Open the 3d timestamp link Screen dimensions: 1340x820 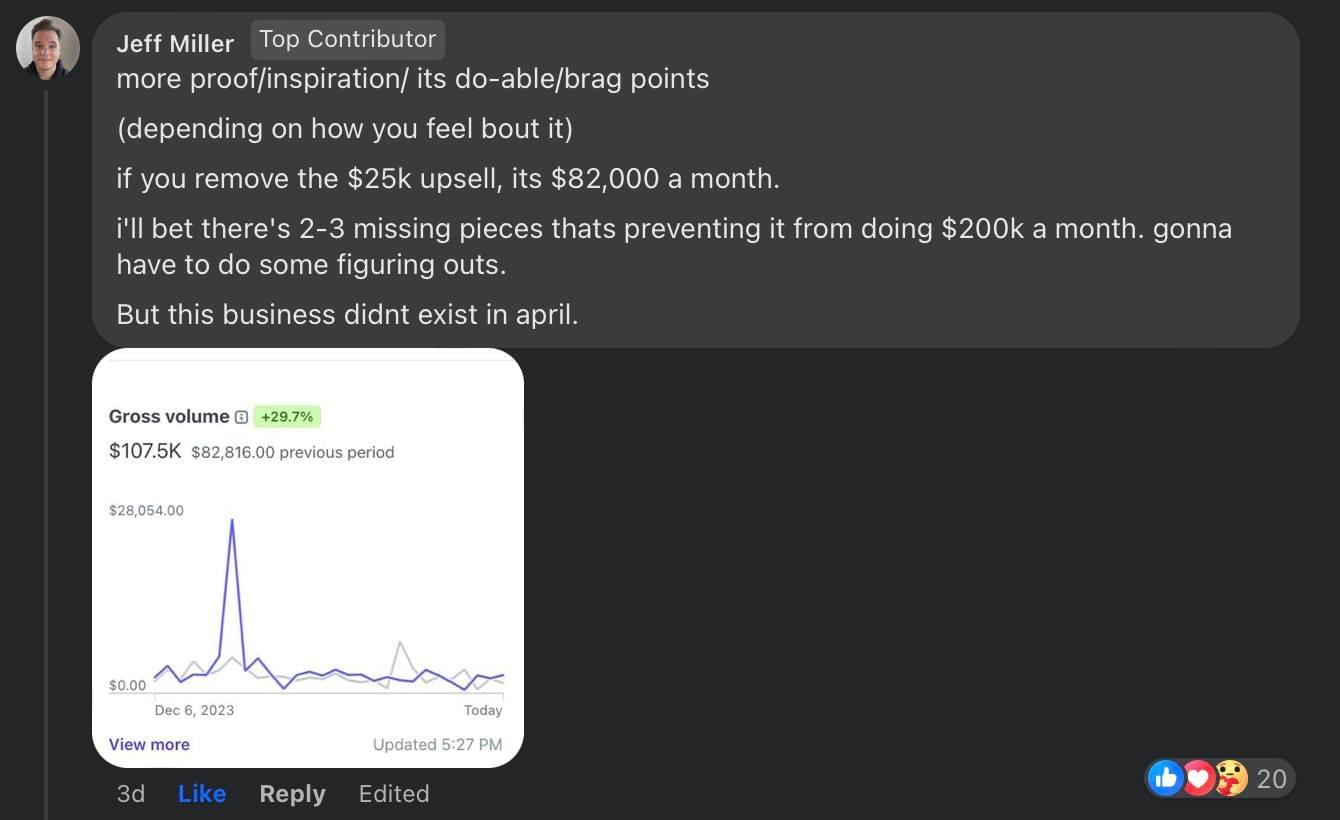pyautogui.click(x=131, y=794)
